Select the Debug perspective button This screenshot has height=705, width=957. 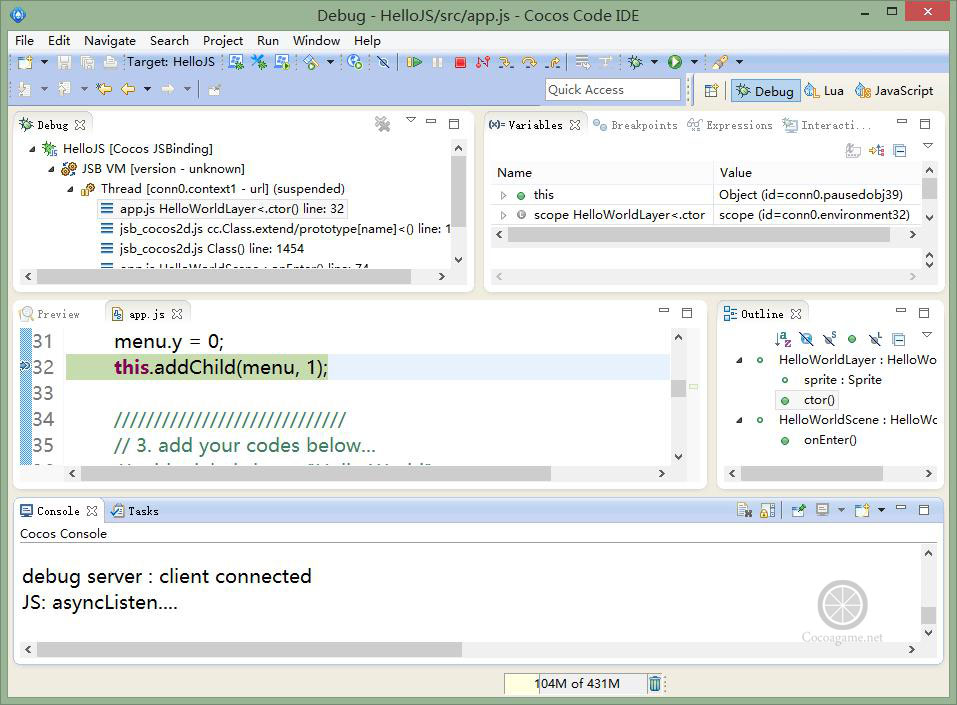(x=765, y=91)
